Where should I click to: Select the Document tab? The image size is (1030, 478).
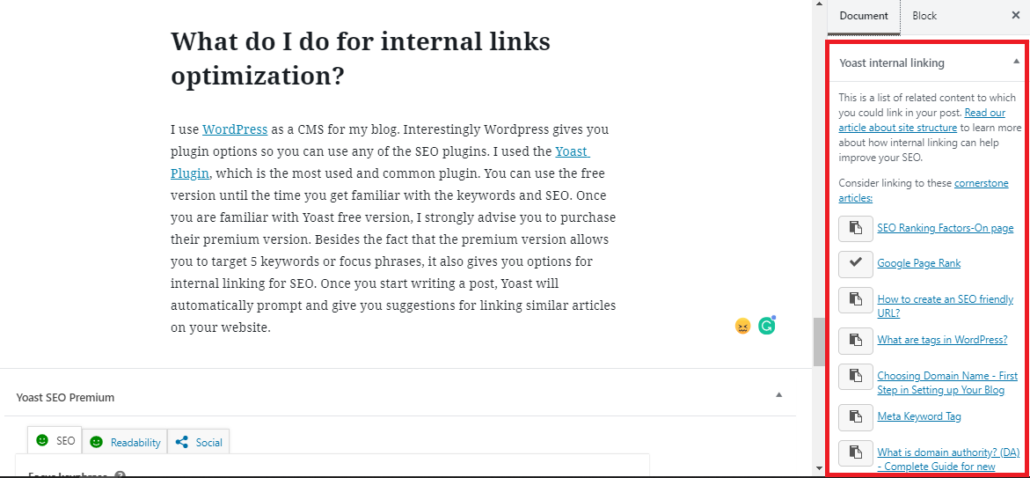tap(864, 16)
